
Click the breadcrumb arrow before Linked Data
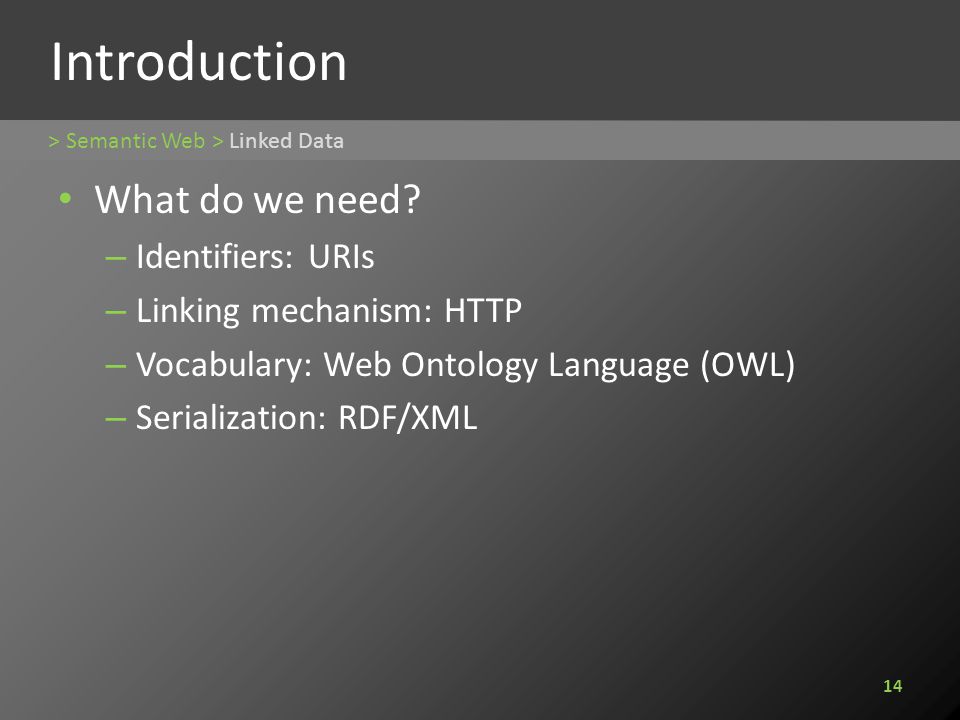pyautogui.click(x=217, y=141)
